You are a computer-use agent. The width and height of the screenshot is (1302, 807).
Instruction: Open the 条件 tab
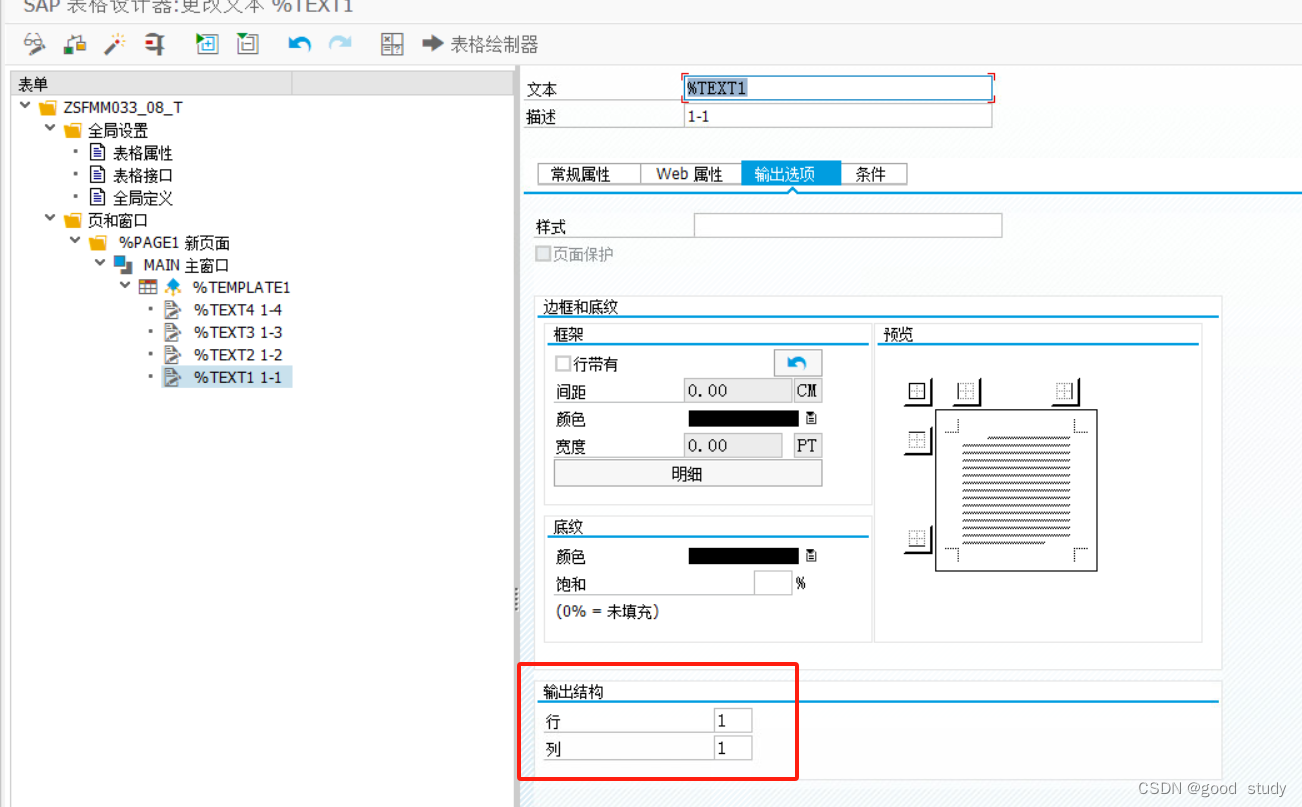point(873,173)
